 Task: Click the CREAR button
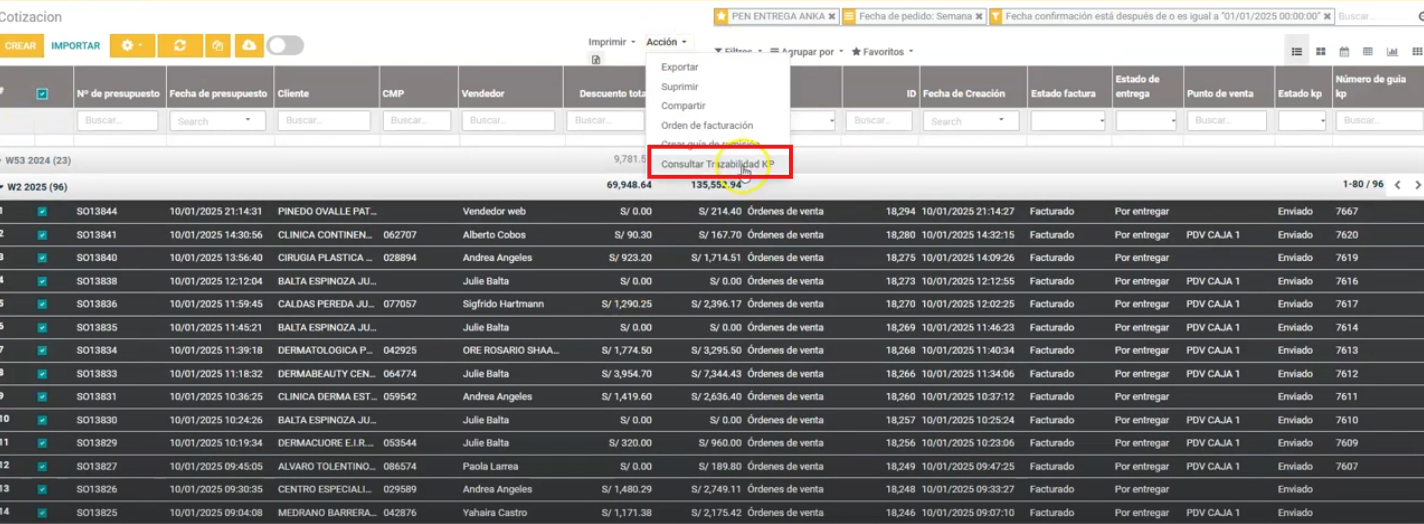pyautogui.click(x=19, y=46)
